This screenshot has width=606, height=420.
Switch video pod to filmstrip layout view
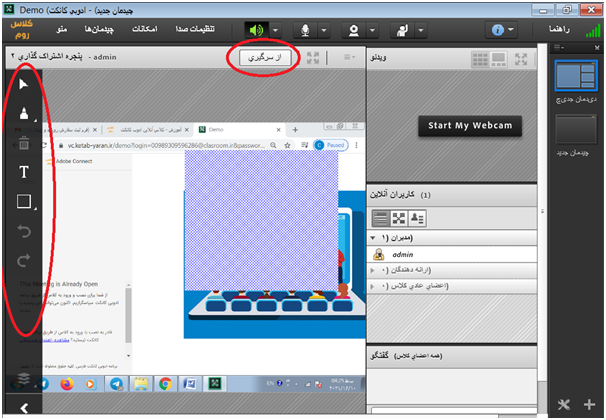tap(498, 60)
